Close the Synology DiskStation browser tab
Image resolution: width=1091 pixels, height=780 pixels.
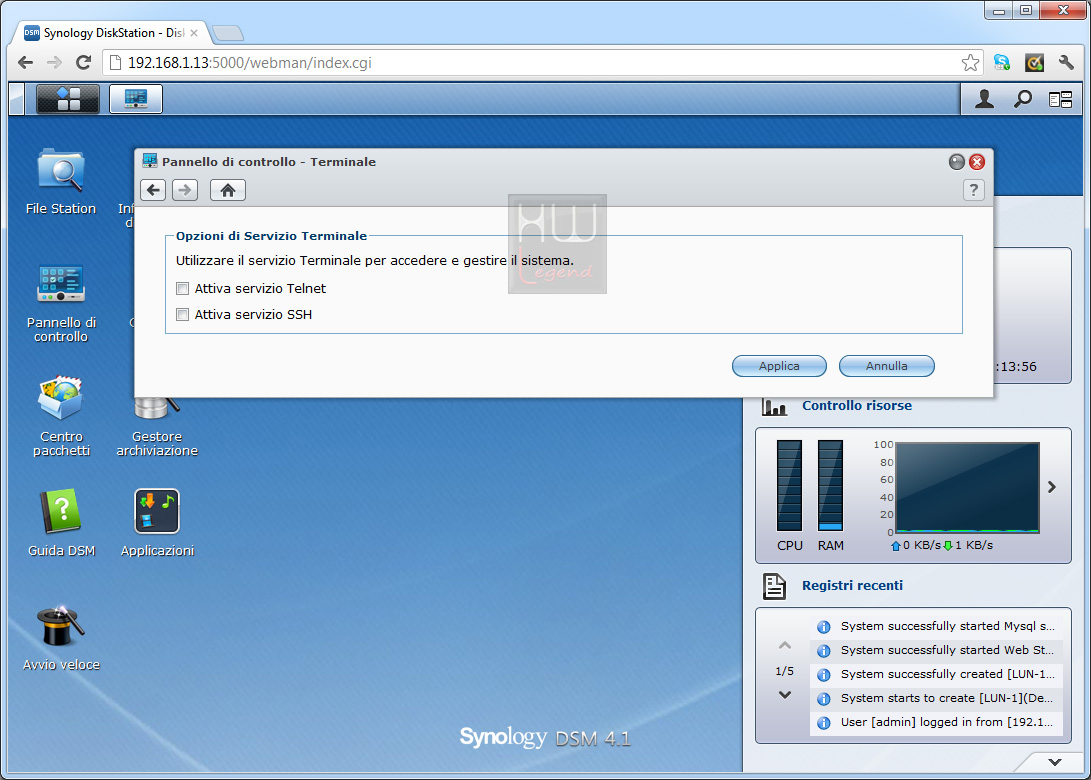click(x=194, y=33)
